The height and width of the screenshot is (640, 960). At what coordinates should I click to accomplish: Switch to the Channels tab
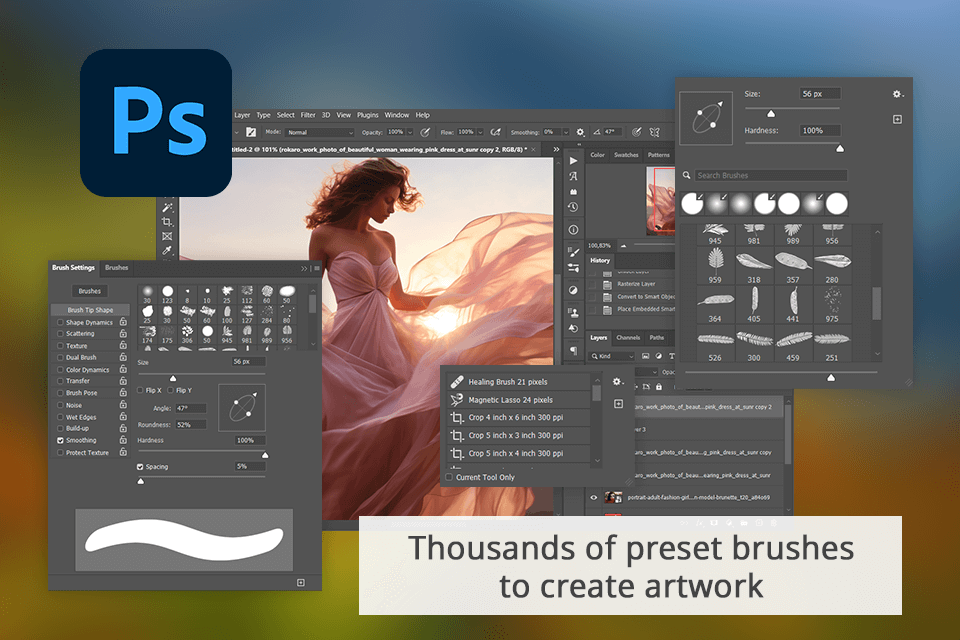pos(628,337)
